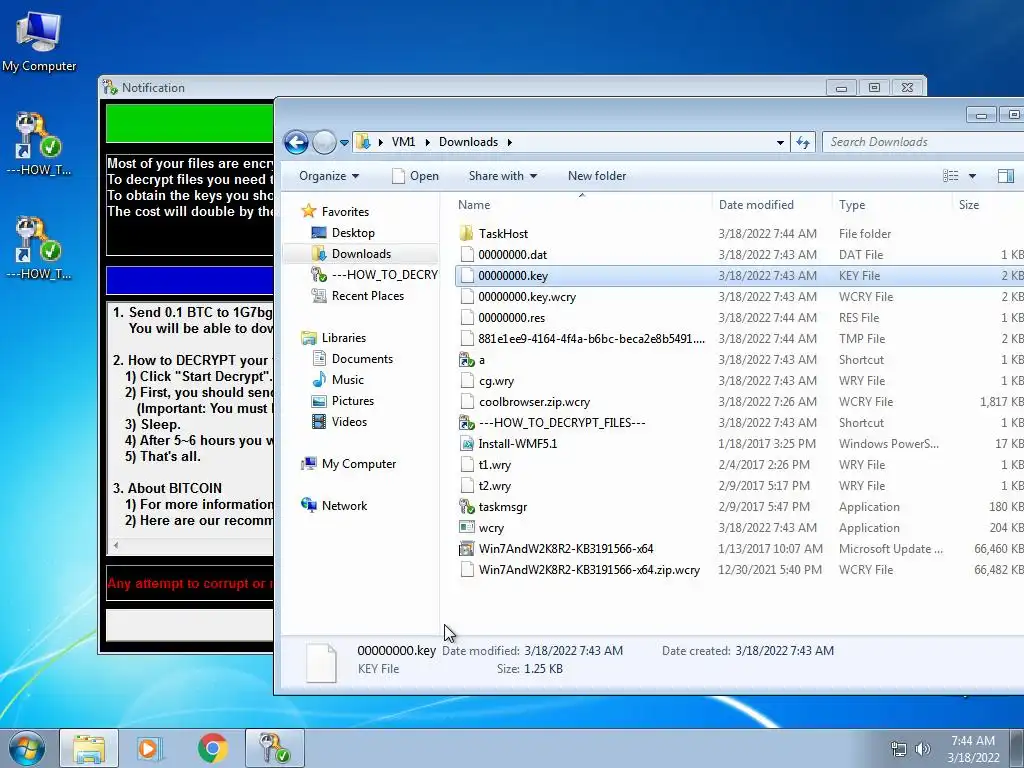Select the t1.wry file
The width and height of the screenshot is (1024, 768).
point(494,465)
